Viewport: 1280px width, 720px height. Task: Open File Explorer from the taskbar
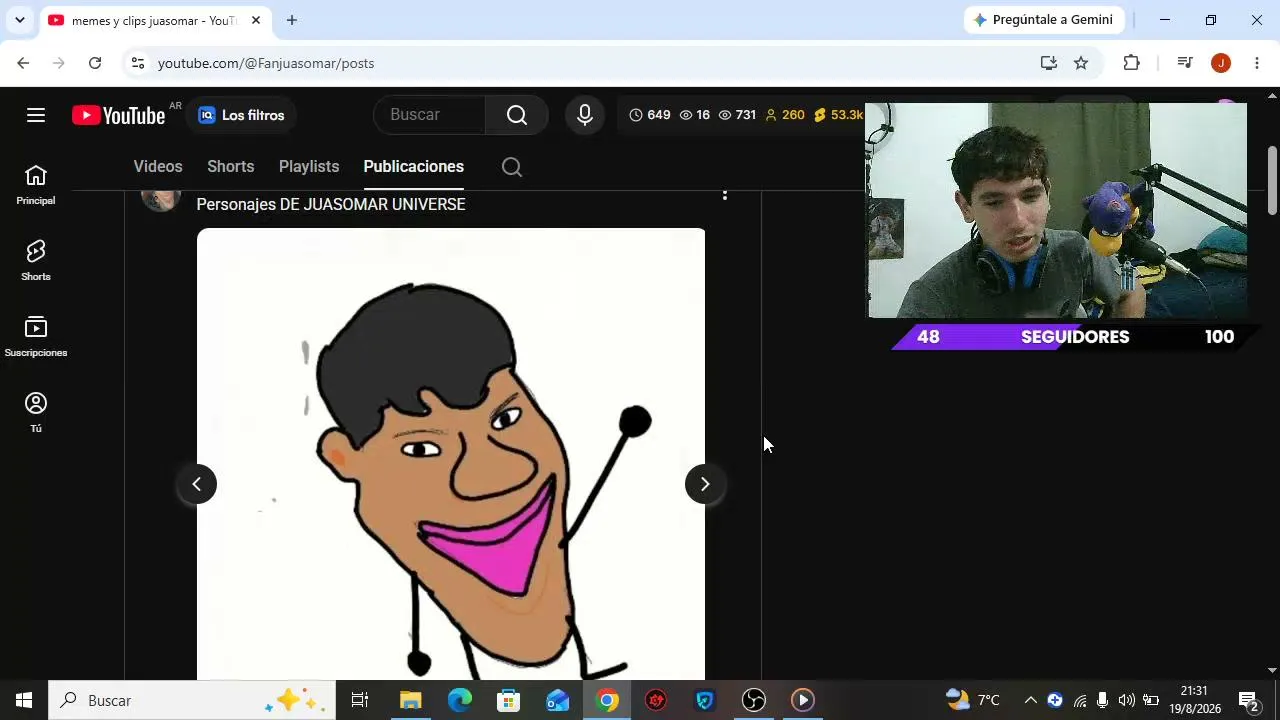coord(411,700)
